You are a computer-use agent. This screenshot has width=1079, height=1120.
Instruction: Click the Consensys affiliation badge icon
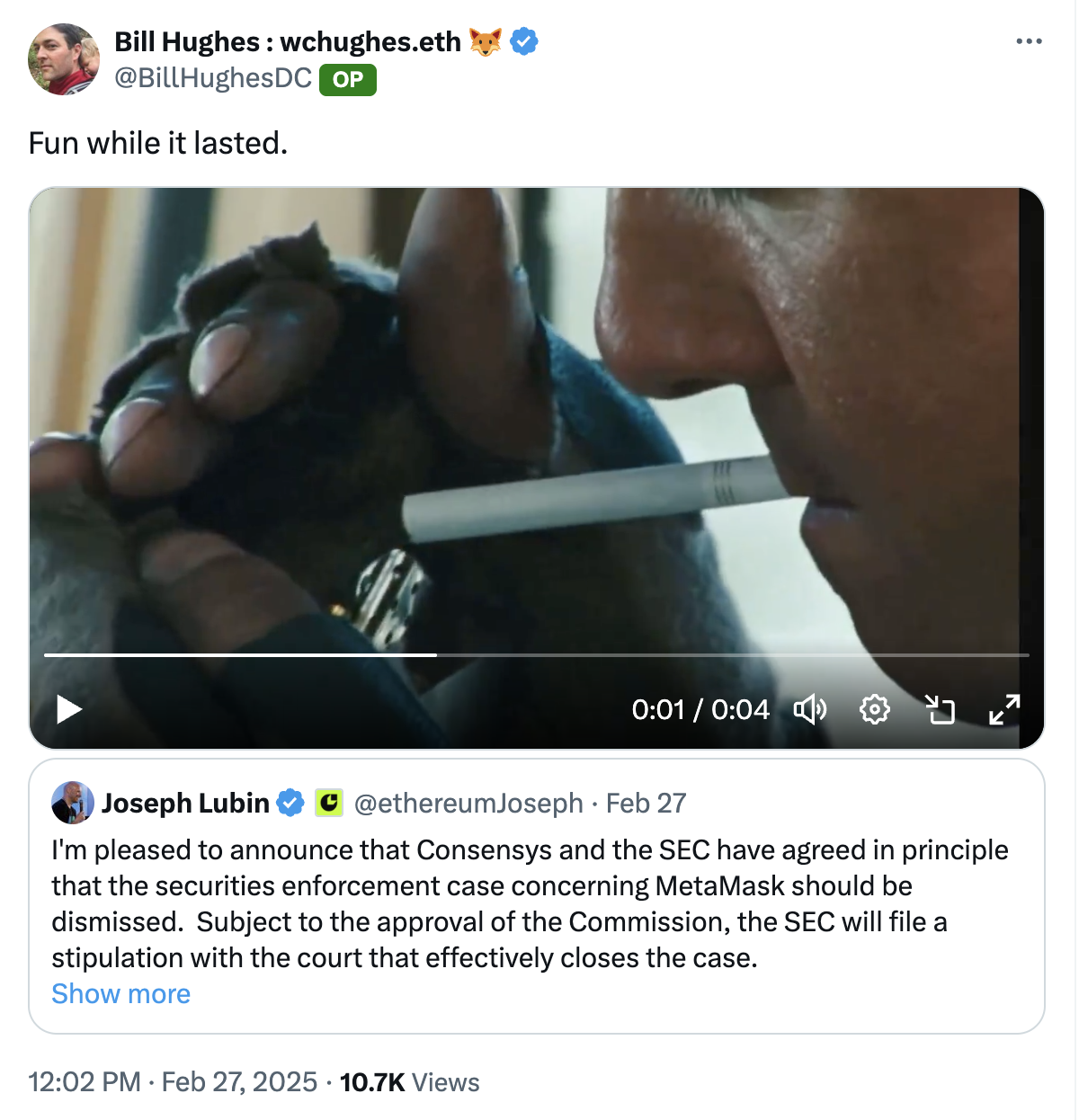coord(329,803)
